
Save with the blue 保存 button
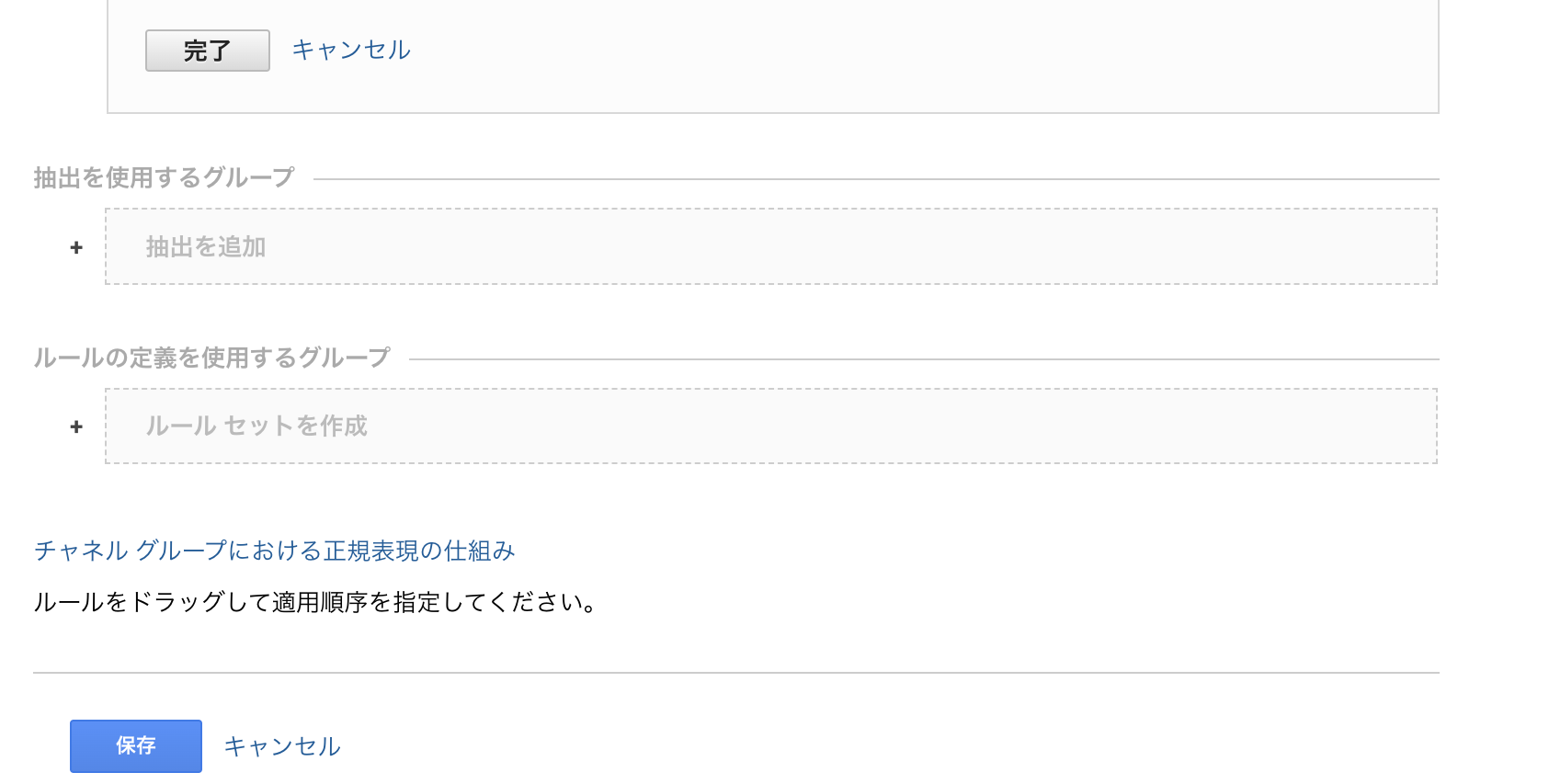pyautogui.click(x=136, y=745)
